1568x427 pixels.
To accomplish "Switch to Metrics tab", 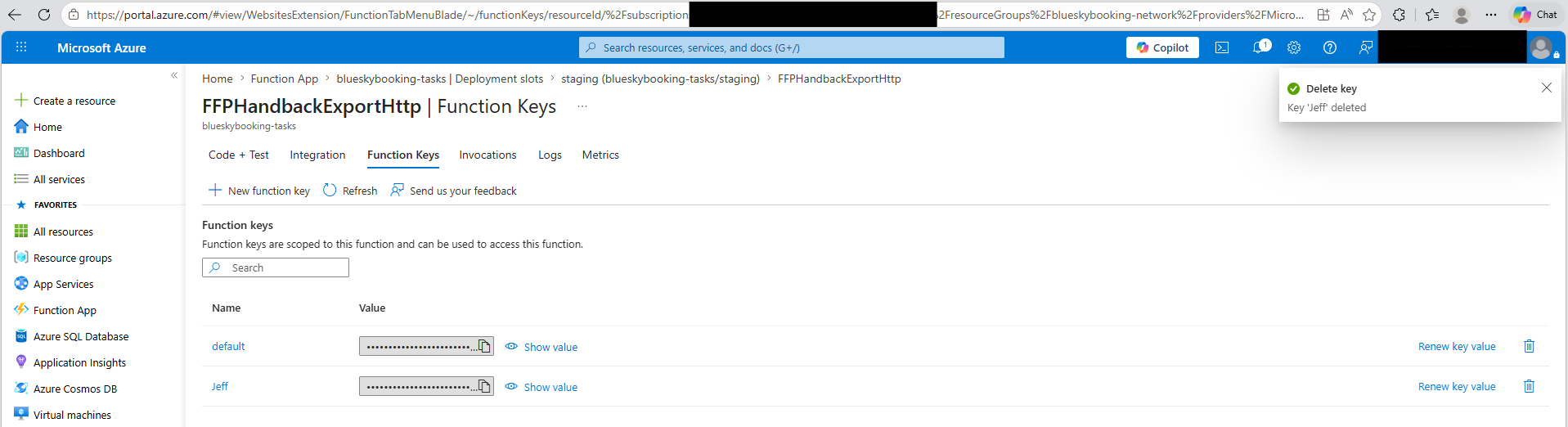I will click(x=600, y=155).
